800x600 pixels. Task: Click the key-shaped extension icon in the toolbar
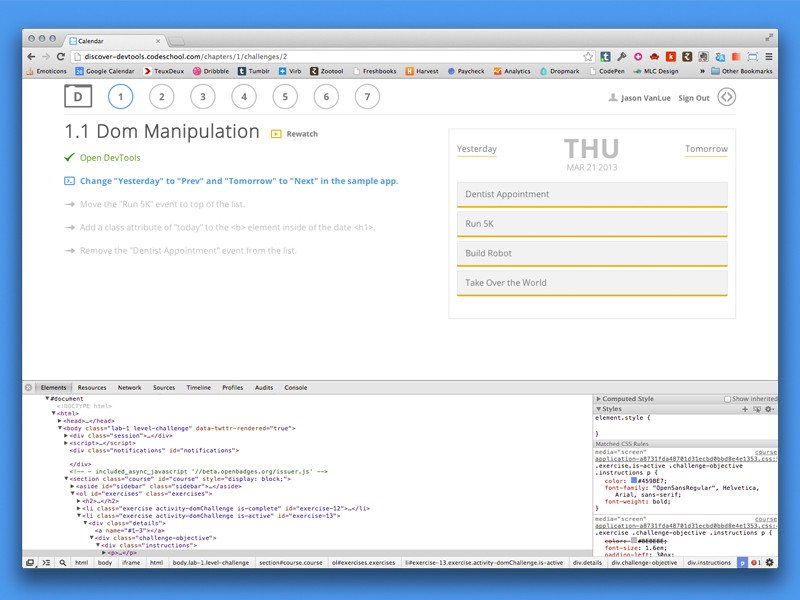click(x=621, y=57)
